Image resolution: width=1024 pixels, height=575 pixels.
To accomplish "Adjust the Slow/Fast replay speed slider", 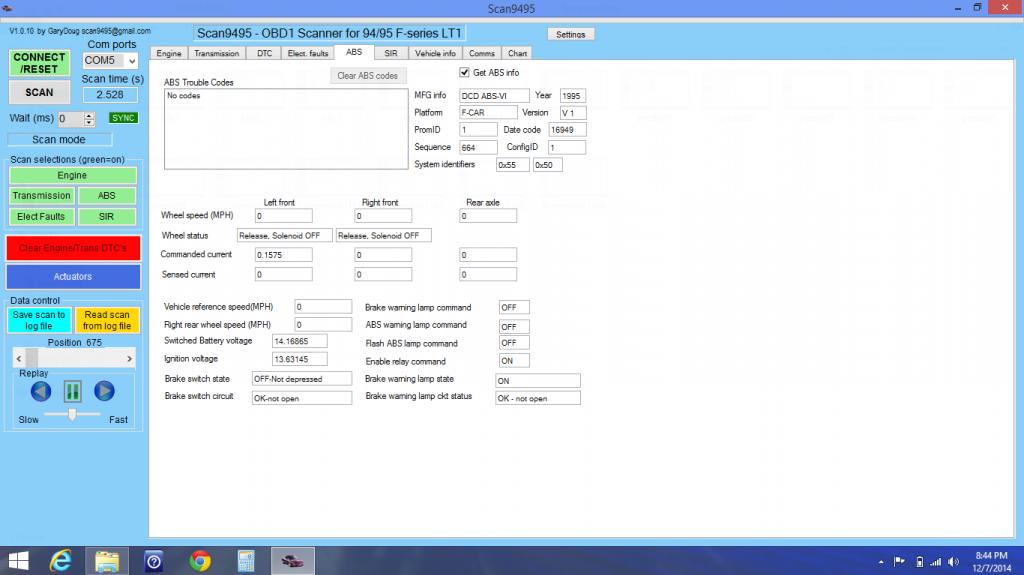I will (72, 415).
